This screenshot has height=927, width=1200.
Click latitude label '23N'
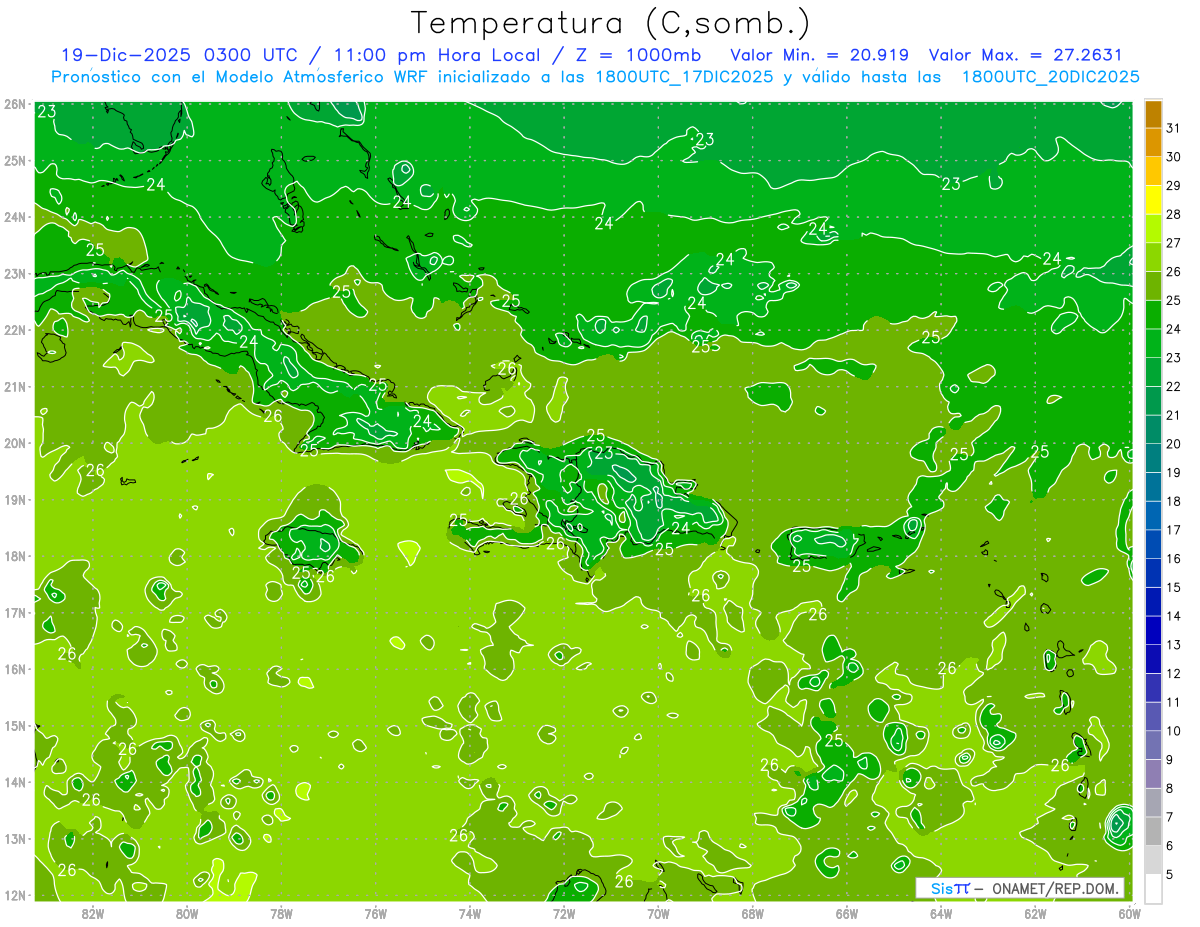coord(14,273)
